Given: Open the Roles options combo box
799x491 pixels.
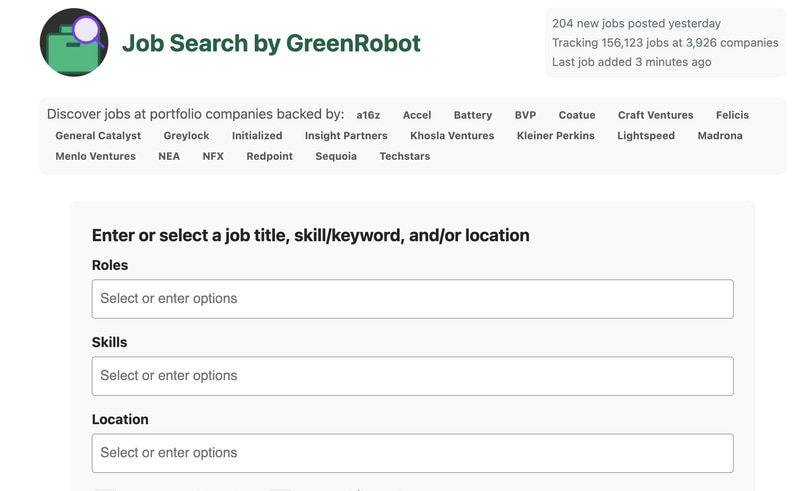Looking at the screenshot, I should pos(412,299).
